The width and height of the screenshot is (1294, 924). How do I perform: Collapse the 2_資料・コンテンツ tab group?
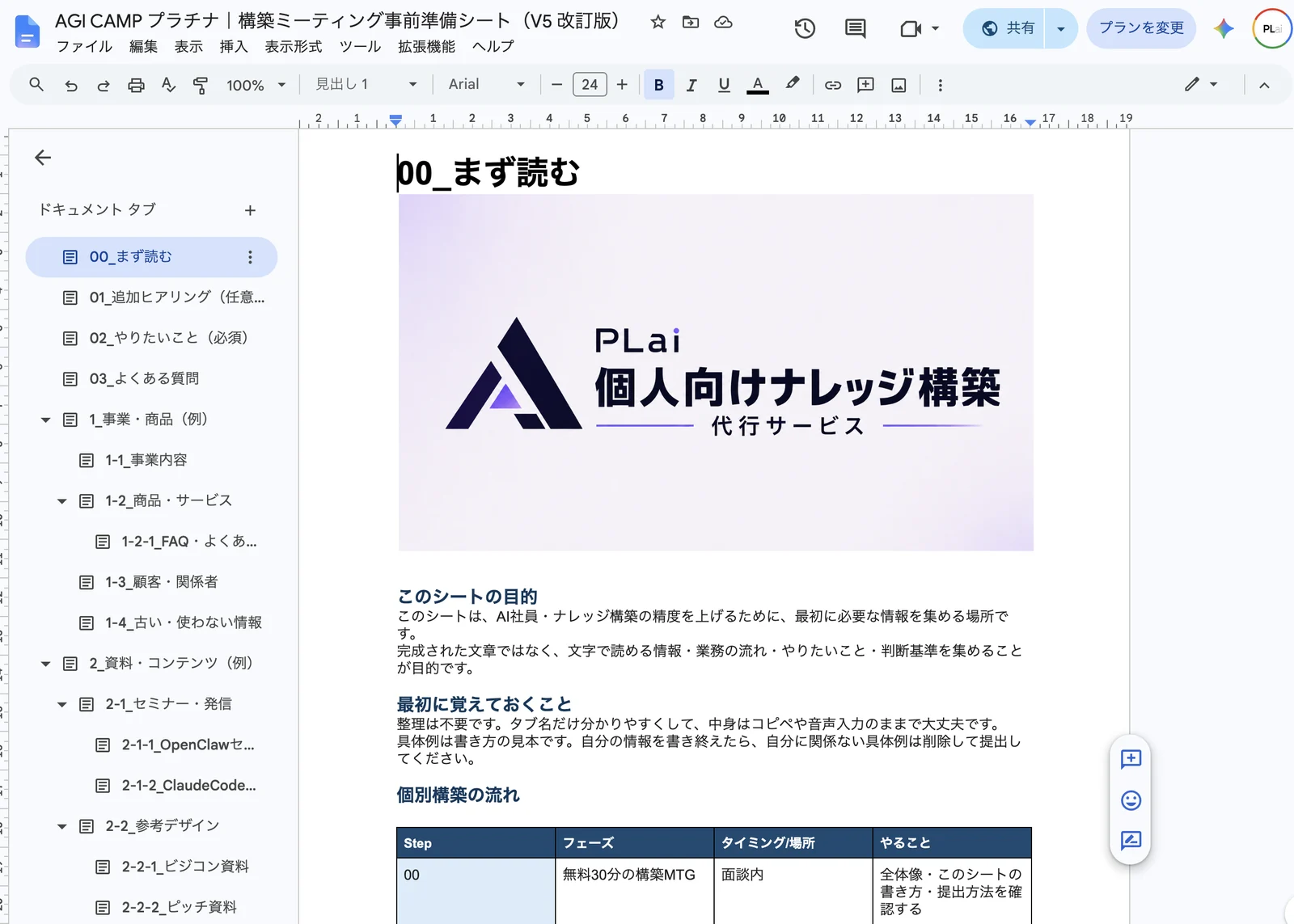pyautogui.click(x=45, y=664)
